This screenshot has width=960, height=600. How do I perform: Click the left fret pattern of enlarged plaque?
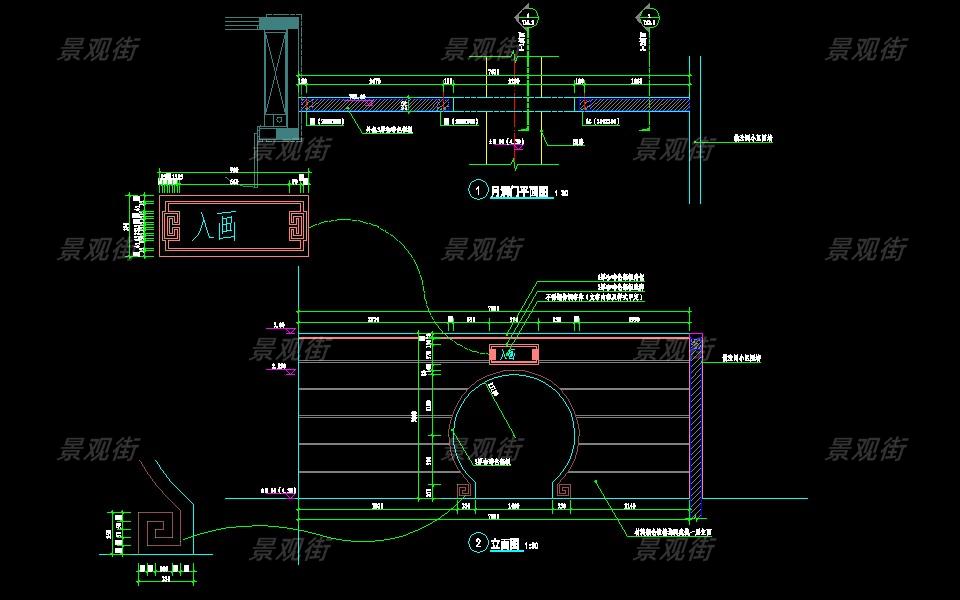174,226
